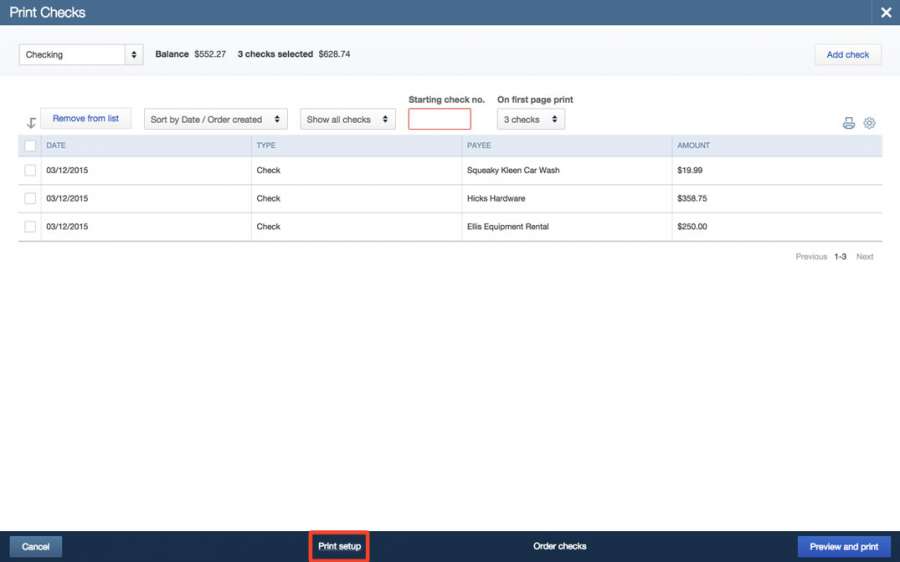Screen dimensions: 900x562
Task: Open the Checking account dropdown
Action: point(80,55)
